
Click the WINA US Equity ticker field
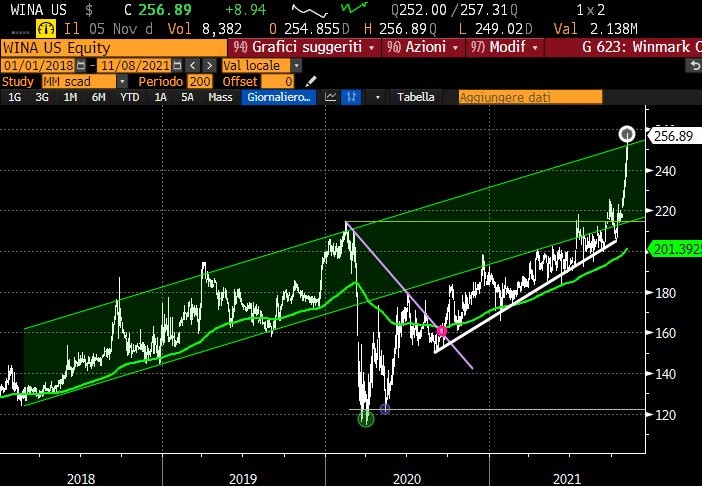(x=114, y=48)
